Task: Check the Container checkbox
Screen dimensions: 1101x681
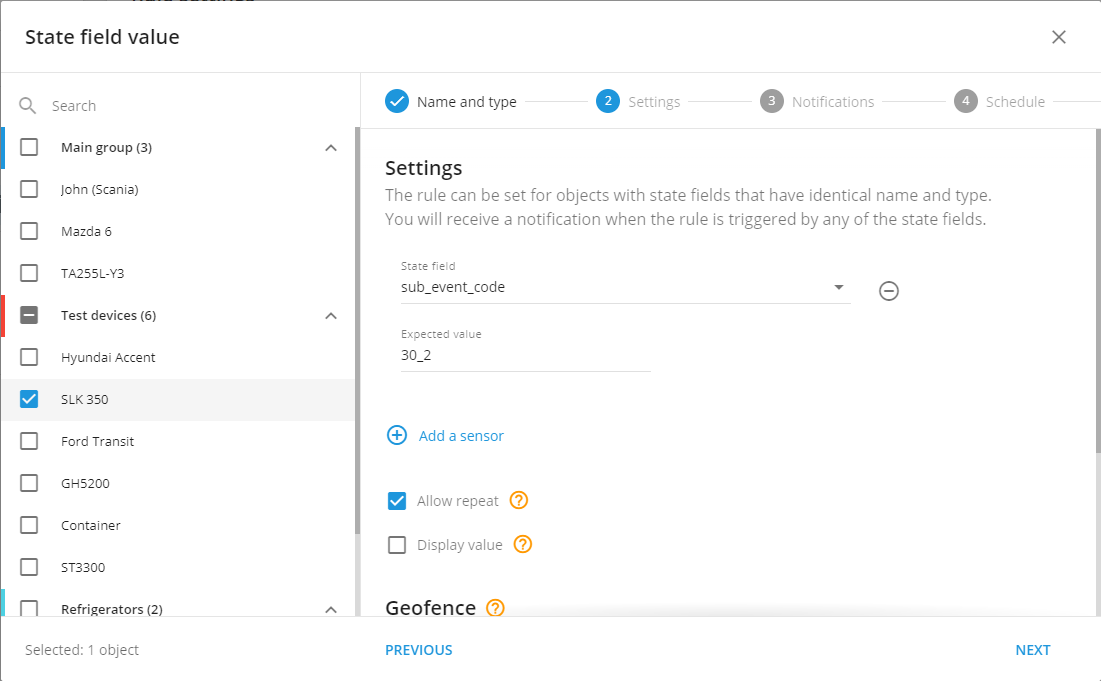Action: tap(29, 525)
